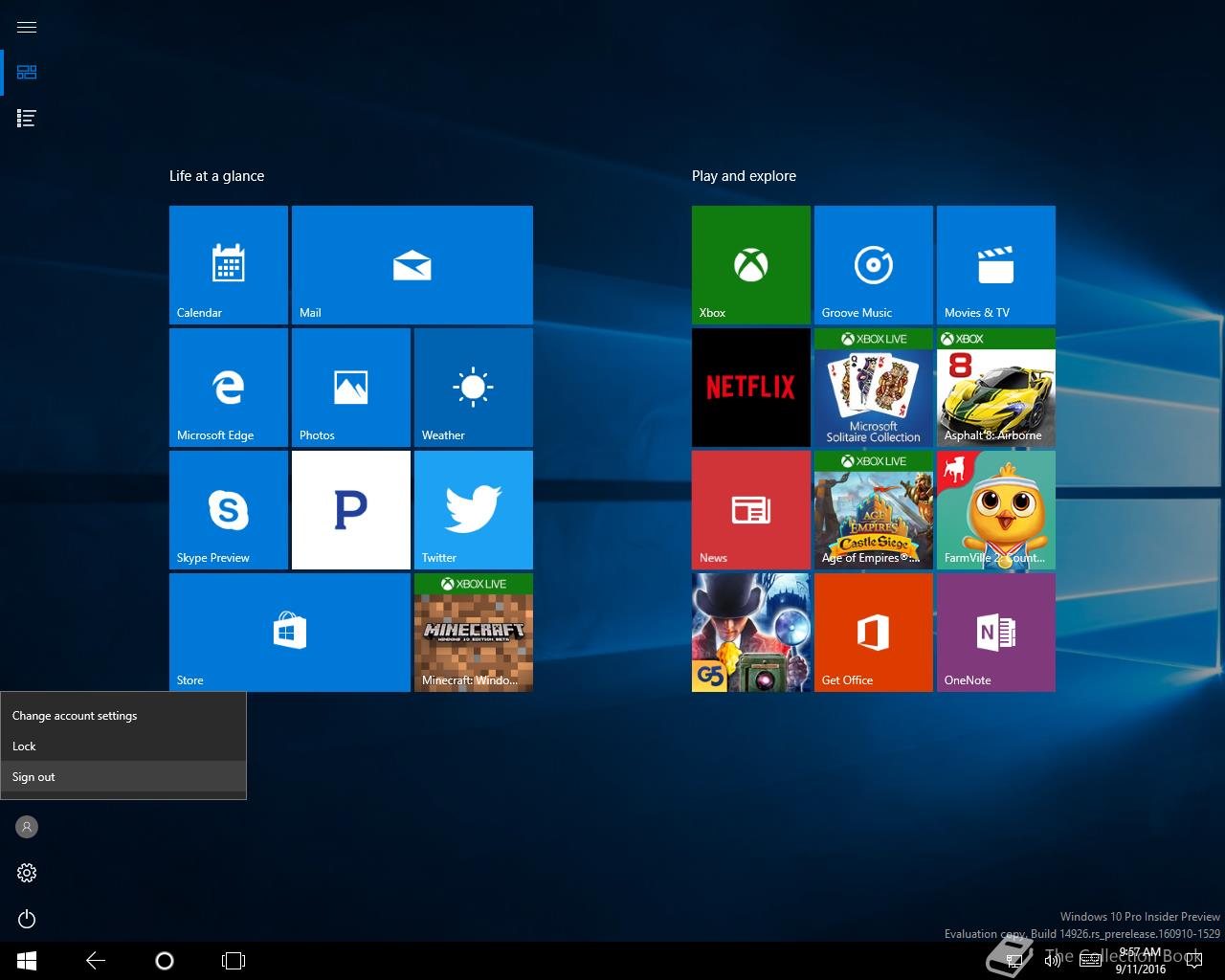1225x980 pixels.
Task: Open the Power options button
Action: 27,919
